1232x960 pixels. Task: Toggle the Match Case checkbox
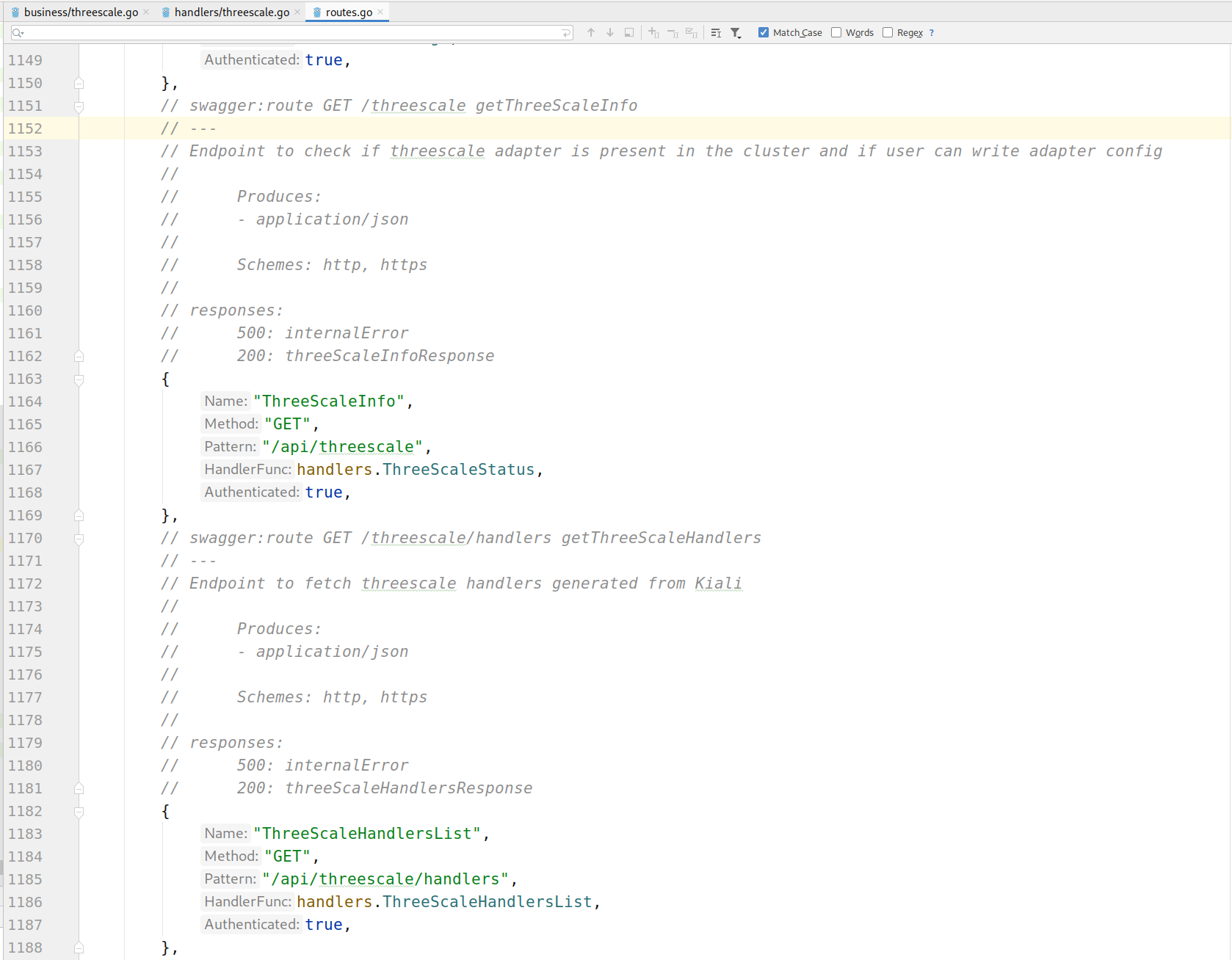pos(764,32)
